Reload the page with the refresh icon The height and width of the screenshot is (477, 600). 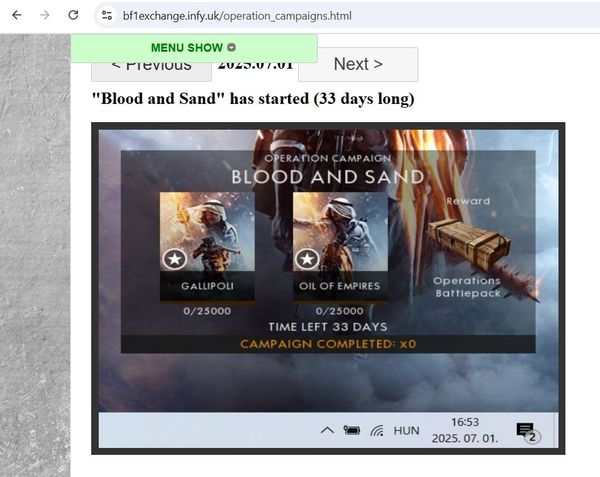(x=73, y=16)
